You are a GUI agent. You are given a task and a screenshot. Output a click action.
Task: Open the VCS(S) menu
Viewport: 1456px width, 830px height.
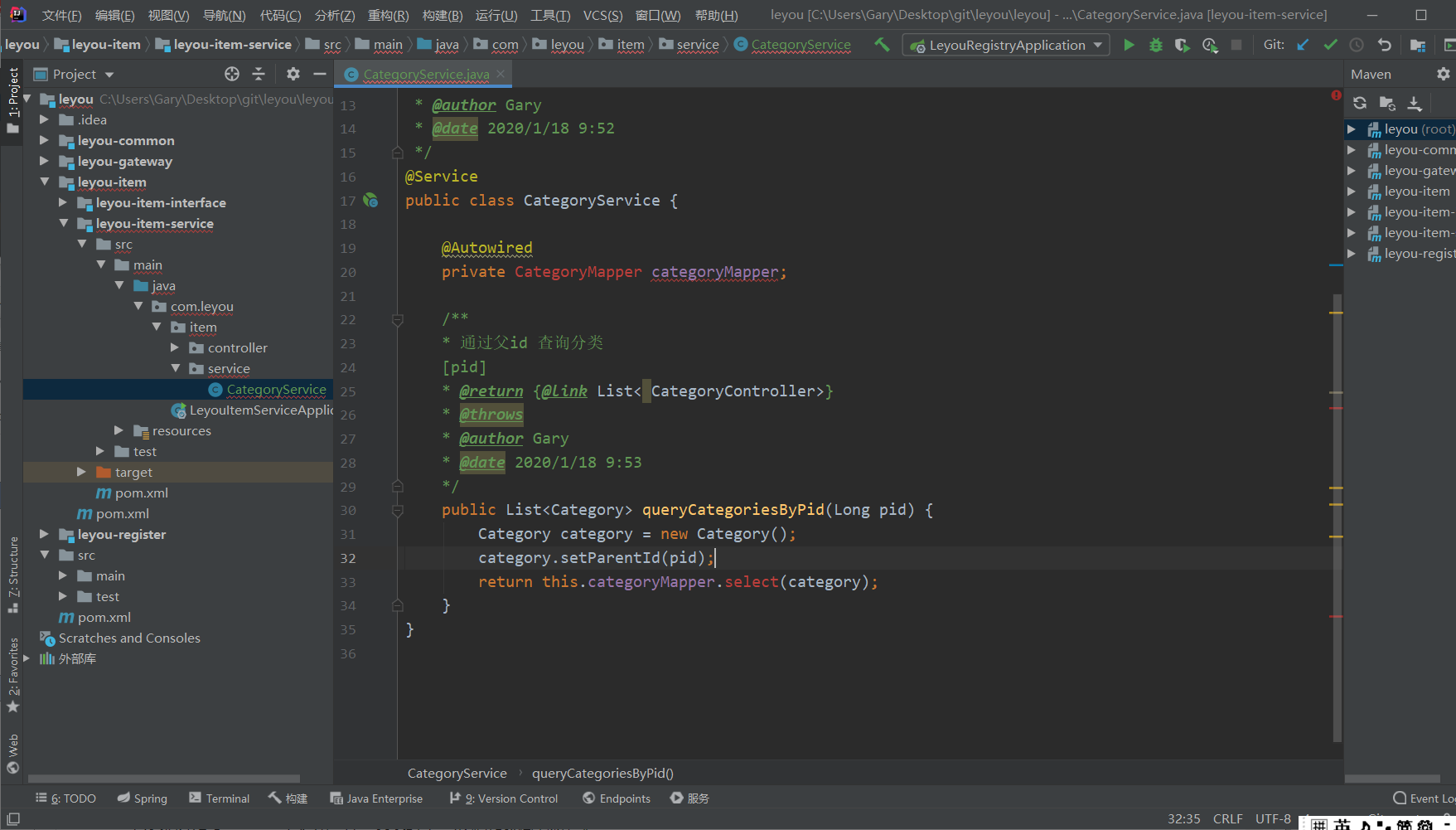click(602, 15)
